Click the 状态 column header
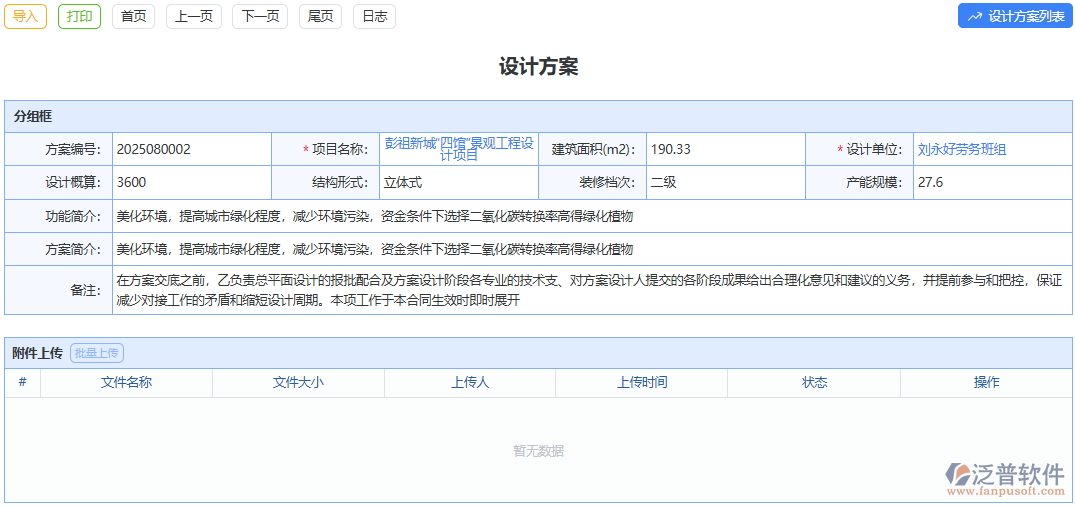 point(814,382)
